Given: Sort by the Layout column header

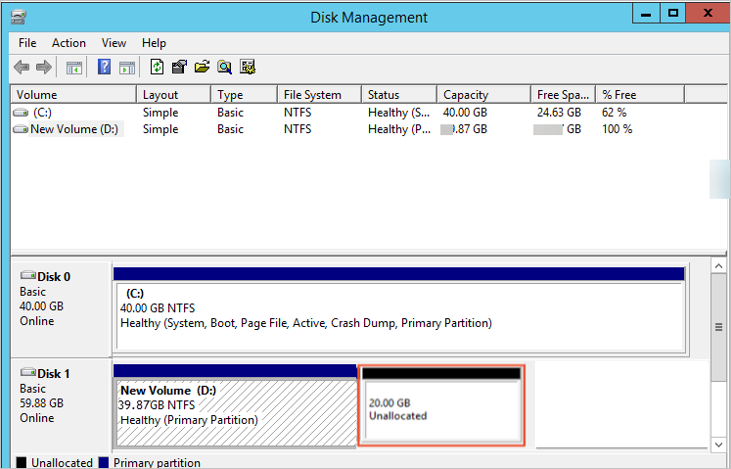Looking at the screenshot, I should (174, 95).
